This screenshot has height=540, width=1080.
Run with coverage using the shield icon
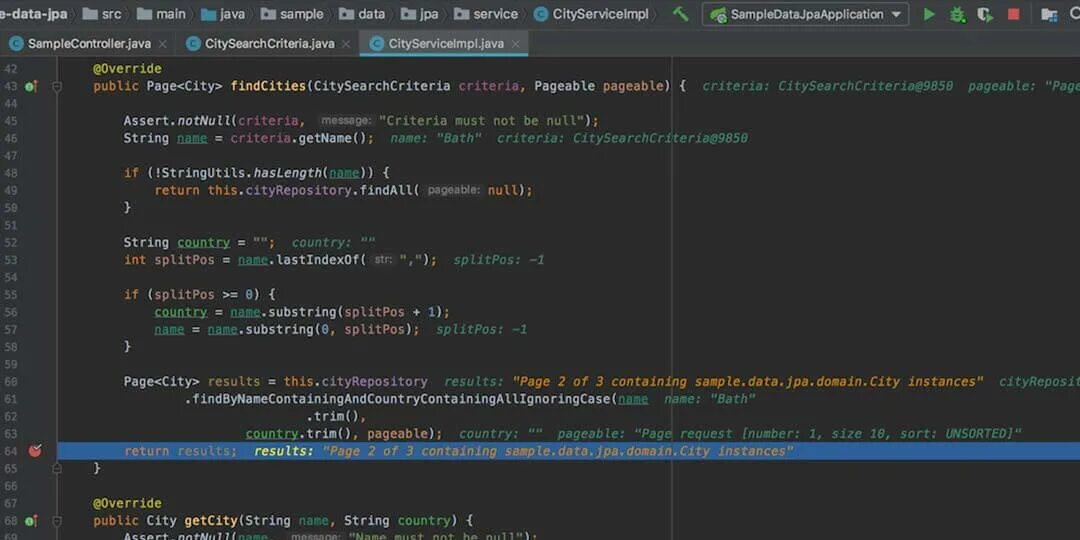986,14
